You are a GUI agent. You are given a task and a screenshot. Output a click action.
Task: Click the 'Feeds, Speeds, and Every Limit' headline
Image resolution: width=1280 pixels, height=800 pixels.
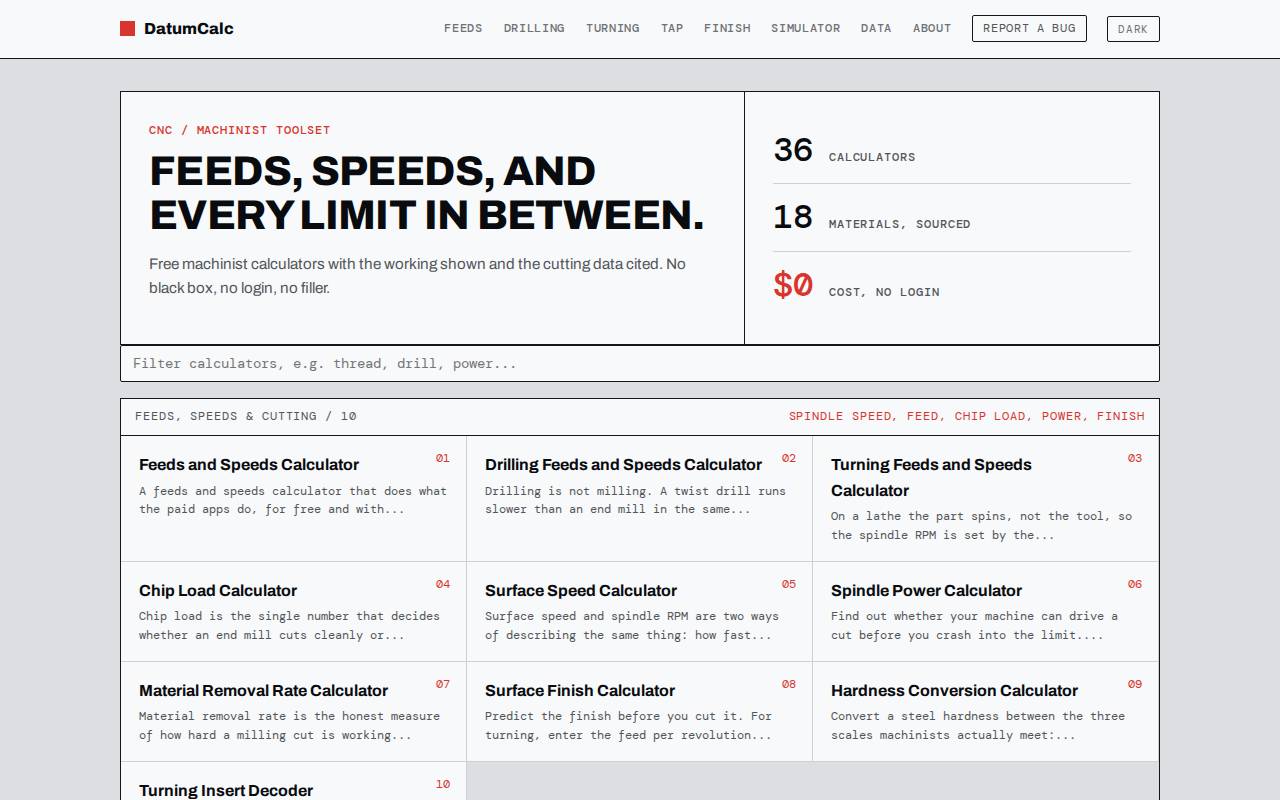(x=427, y=193)
